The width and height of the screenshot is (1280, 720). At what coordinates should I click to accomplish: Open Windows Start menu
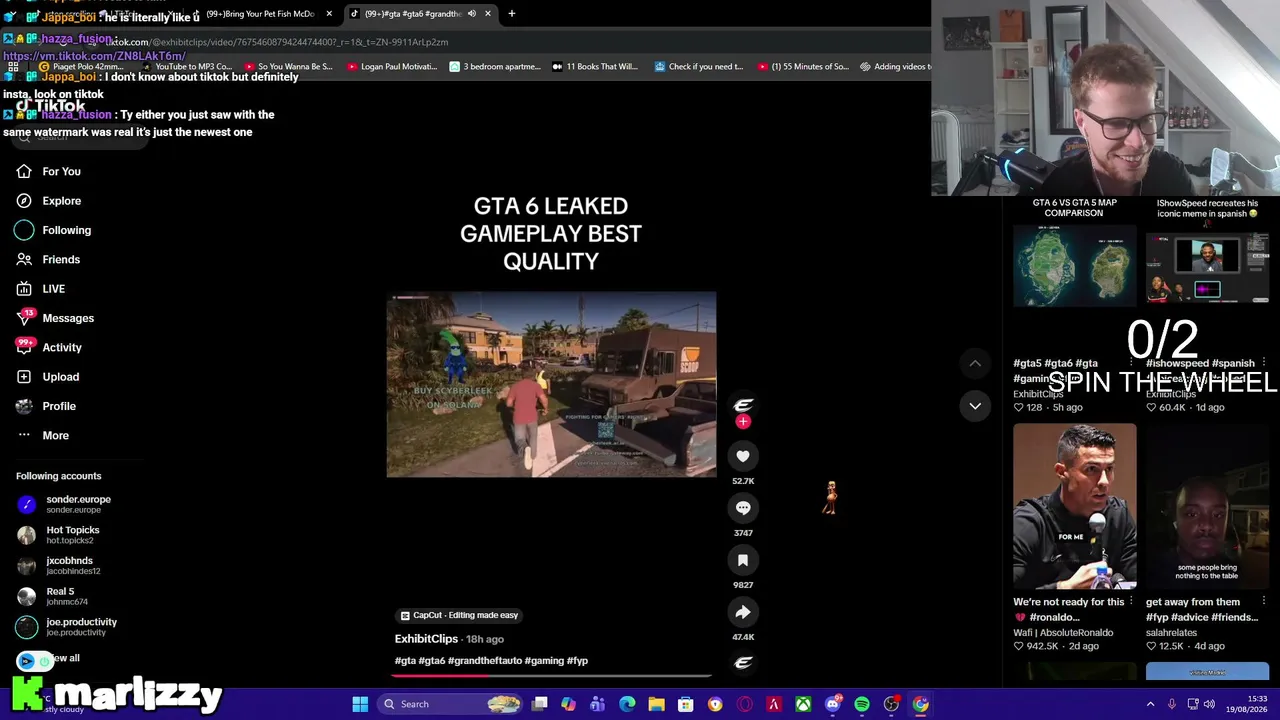(x=360, y=704)
